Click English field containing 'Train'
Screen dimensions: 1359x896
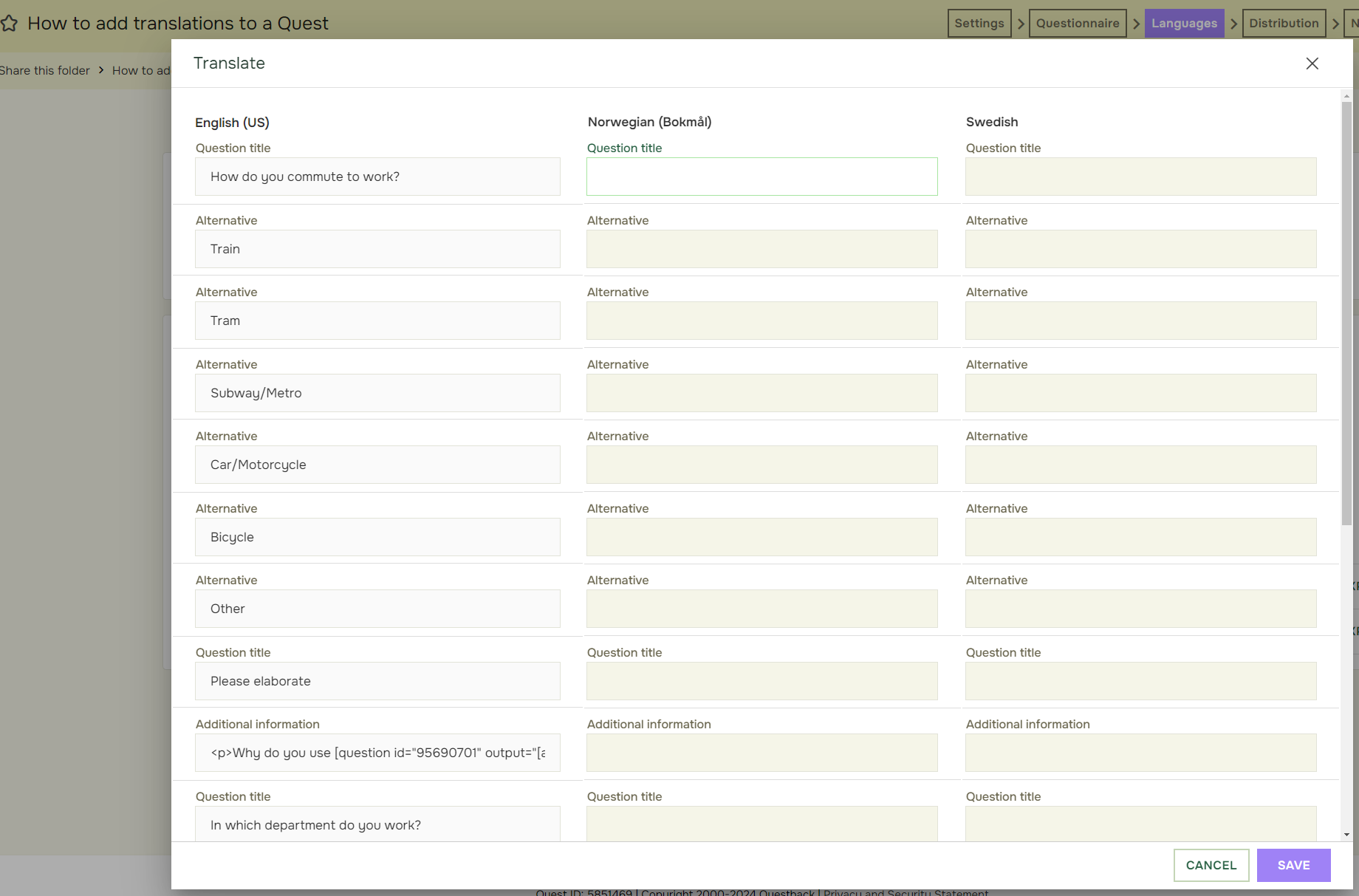tap(377, 249)
